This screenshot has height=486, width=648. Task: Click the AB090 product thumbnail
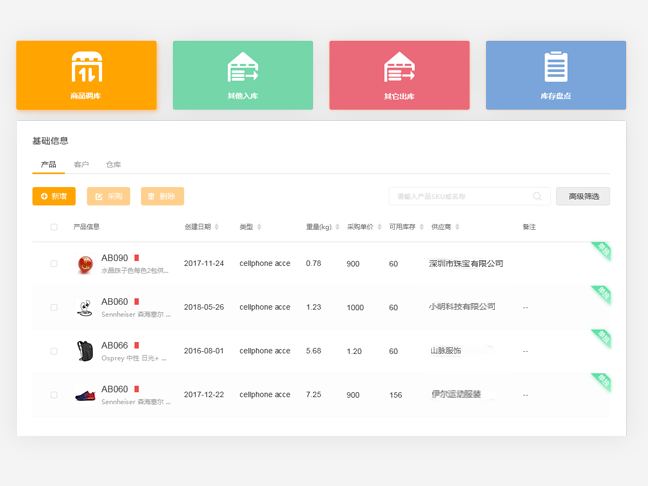(85, 264)
